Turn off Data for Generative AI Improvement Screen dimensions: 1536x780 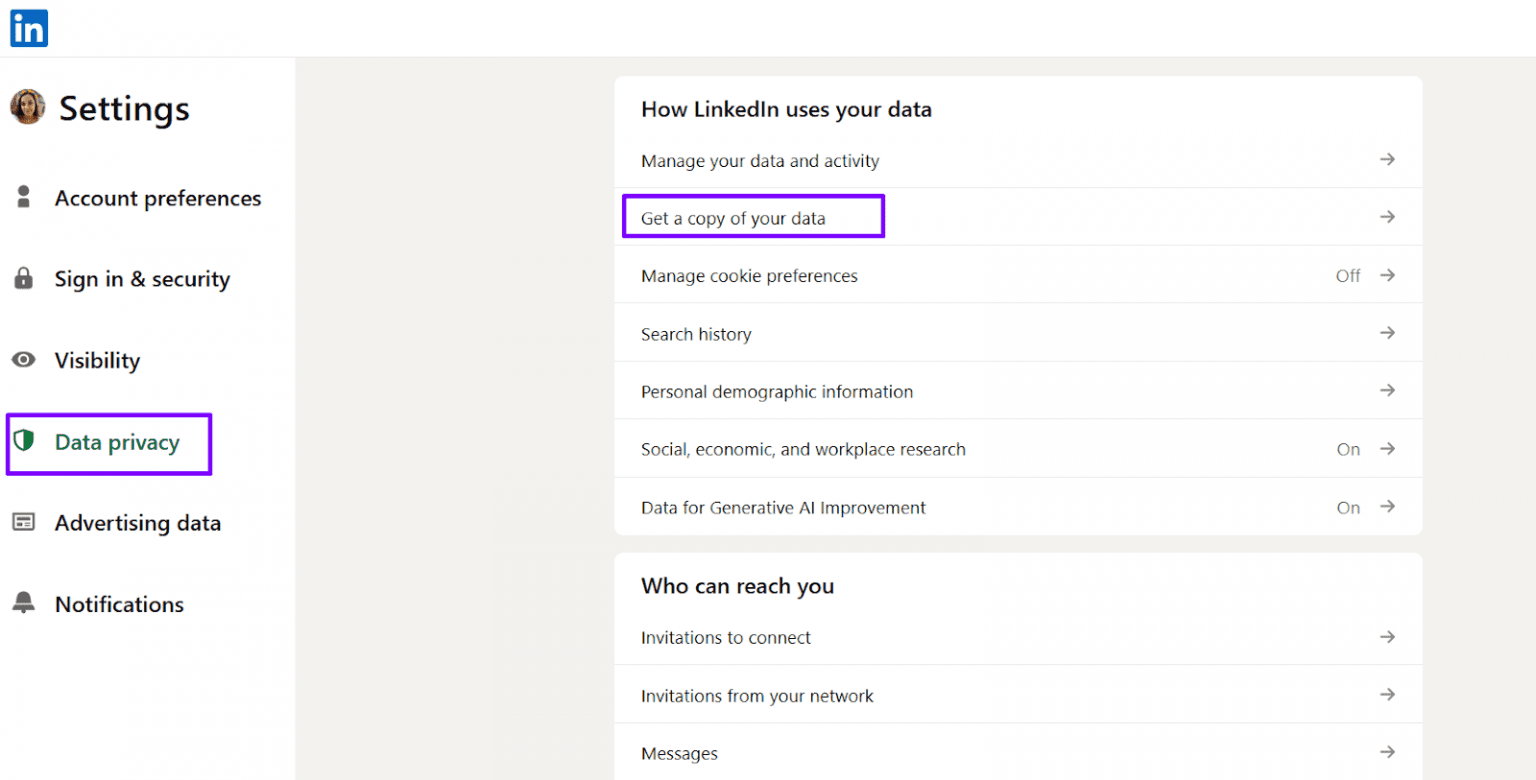[x=1347, y=507]
